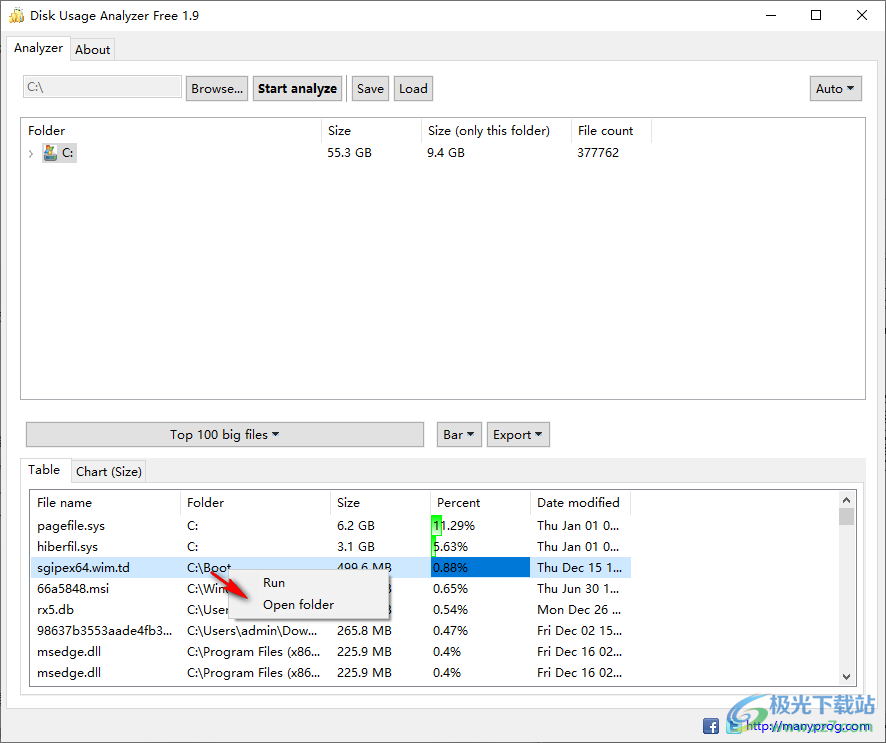Screen dimensions: 886x743
Task: Select the Analyzer tab
Action: [38, 48]
